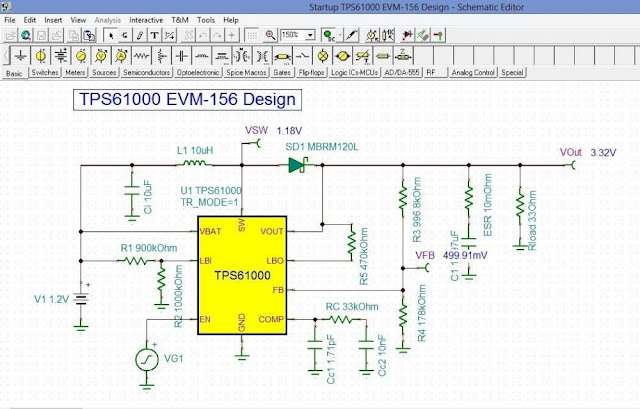Screen dimensions: 640x409
Task: Select the yellow TPS61000 chip in schematic
Action: point(242,276)
